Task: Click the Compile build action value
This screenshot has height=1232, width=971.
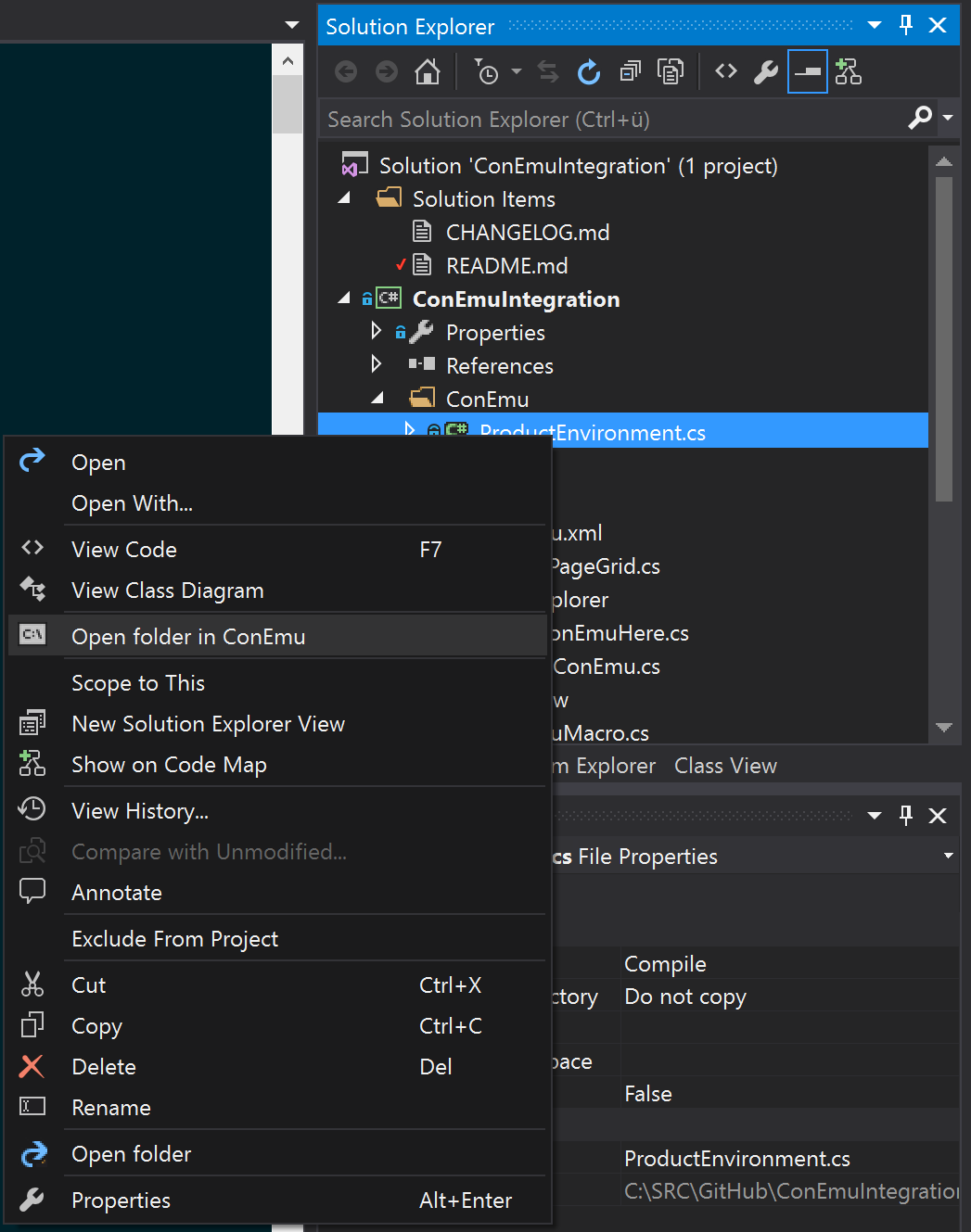Action: pyautogui.click(x=665, y=964)
